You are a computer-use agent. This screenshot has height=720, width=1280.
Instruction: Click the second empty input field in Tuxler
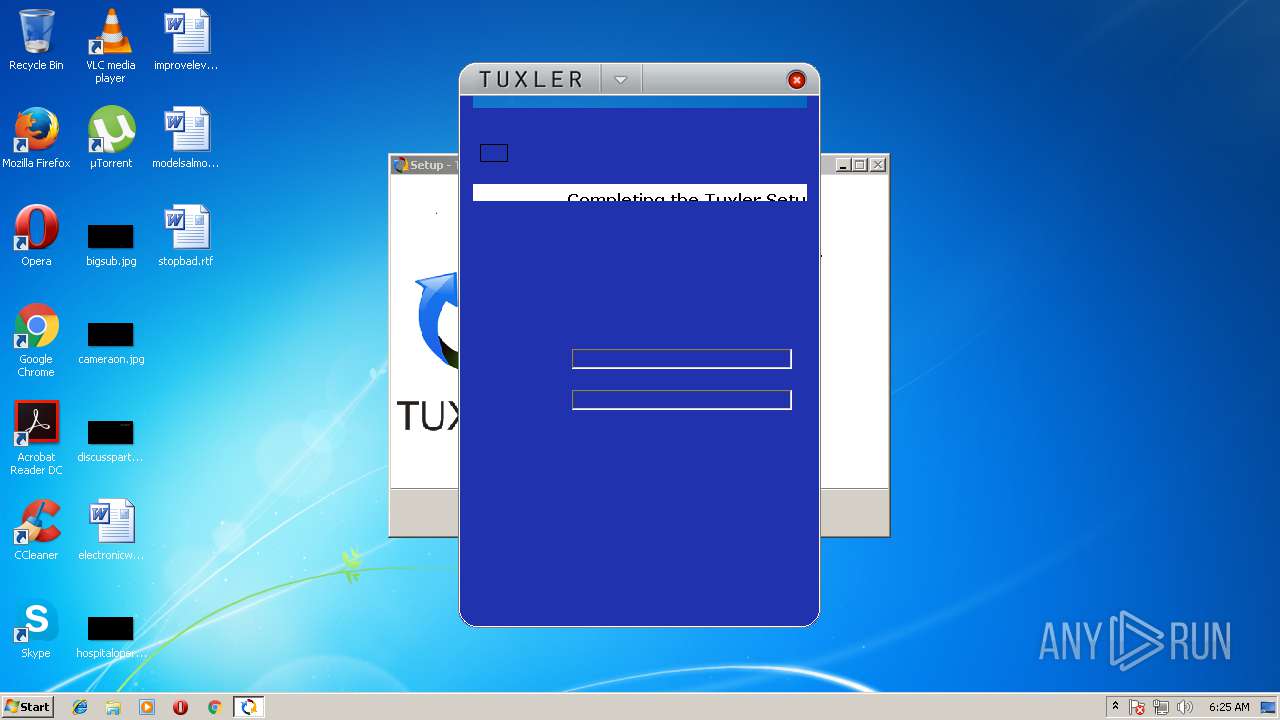click(681, 400)
